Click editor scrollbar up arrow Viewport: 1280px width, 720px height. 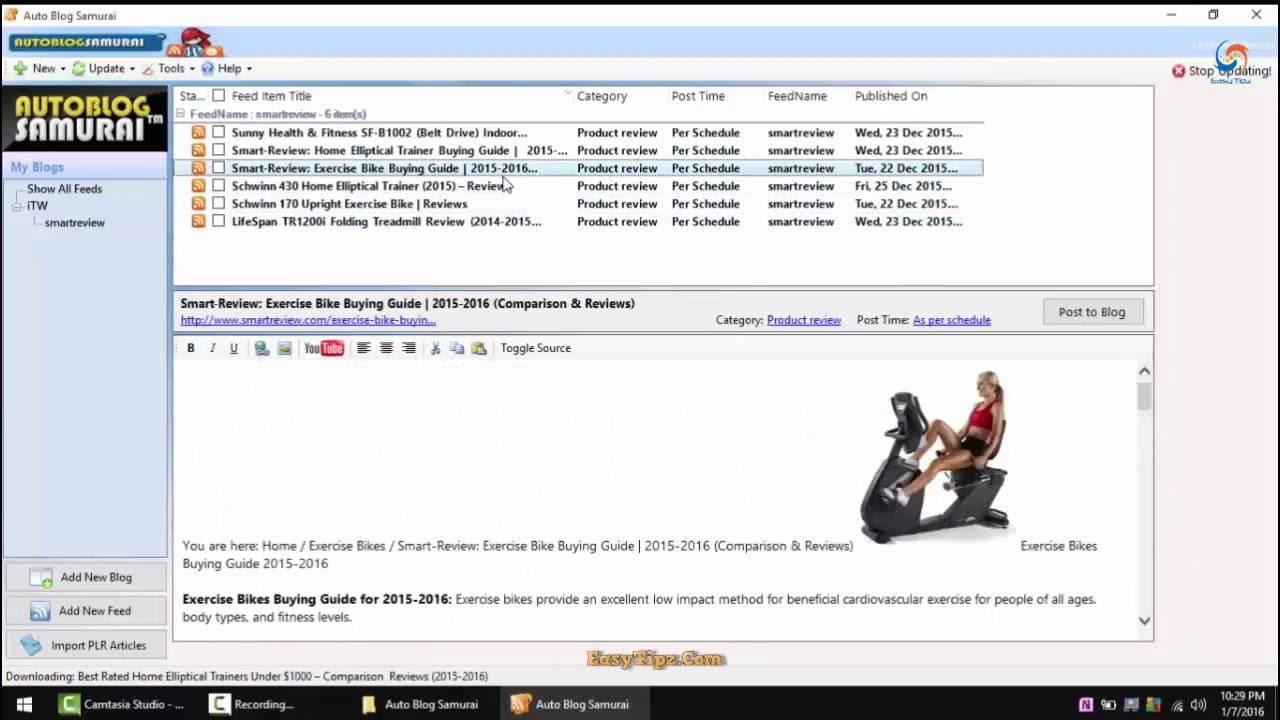tap(1144, 371)
